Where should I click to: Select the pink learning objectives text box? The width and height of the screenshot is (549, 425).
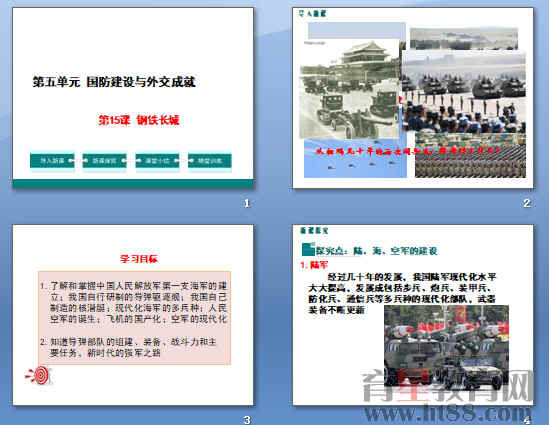(134, 318)
